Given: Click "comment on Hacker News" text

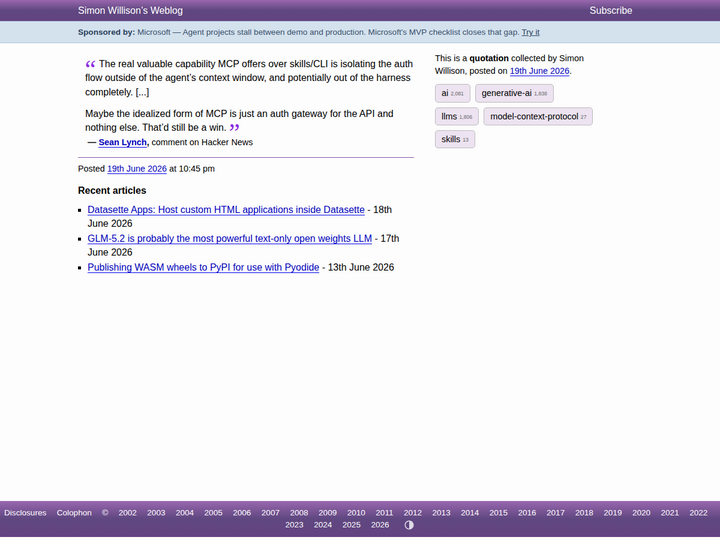Looking at the screenshot, I should click(202, 142).
